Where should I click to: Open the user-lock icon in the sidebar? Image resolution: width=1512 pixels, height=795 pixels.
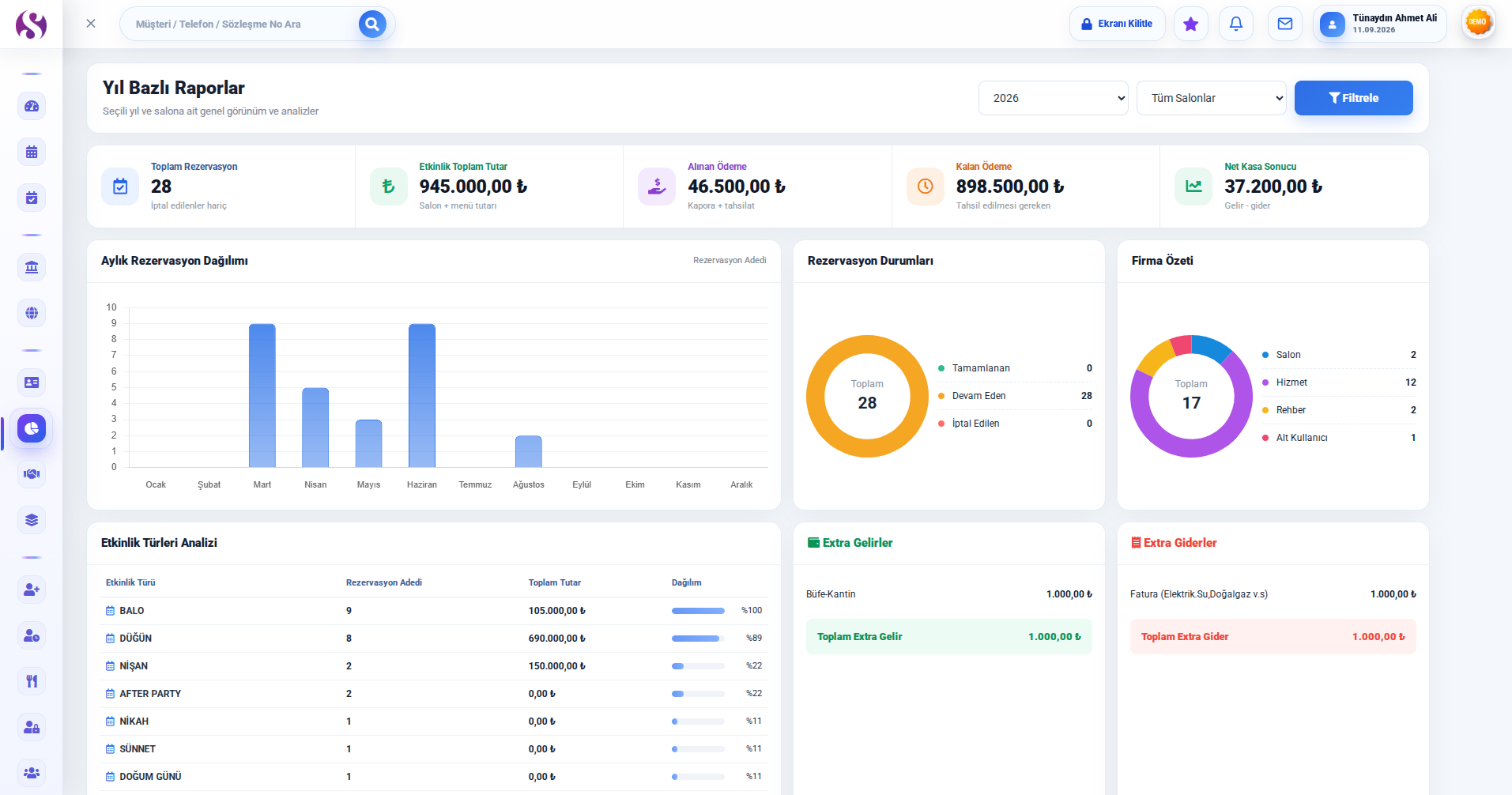click(x=32, y=727)
